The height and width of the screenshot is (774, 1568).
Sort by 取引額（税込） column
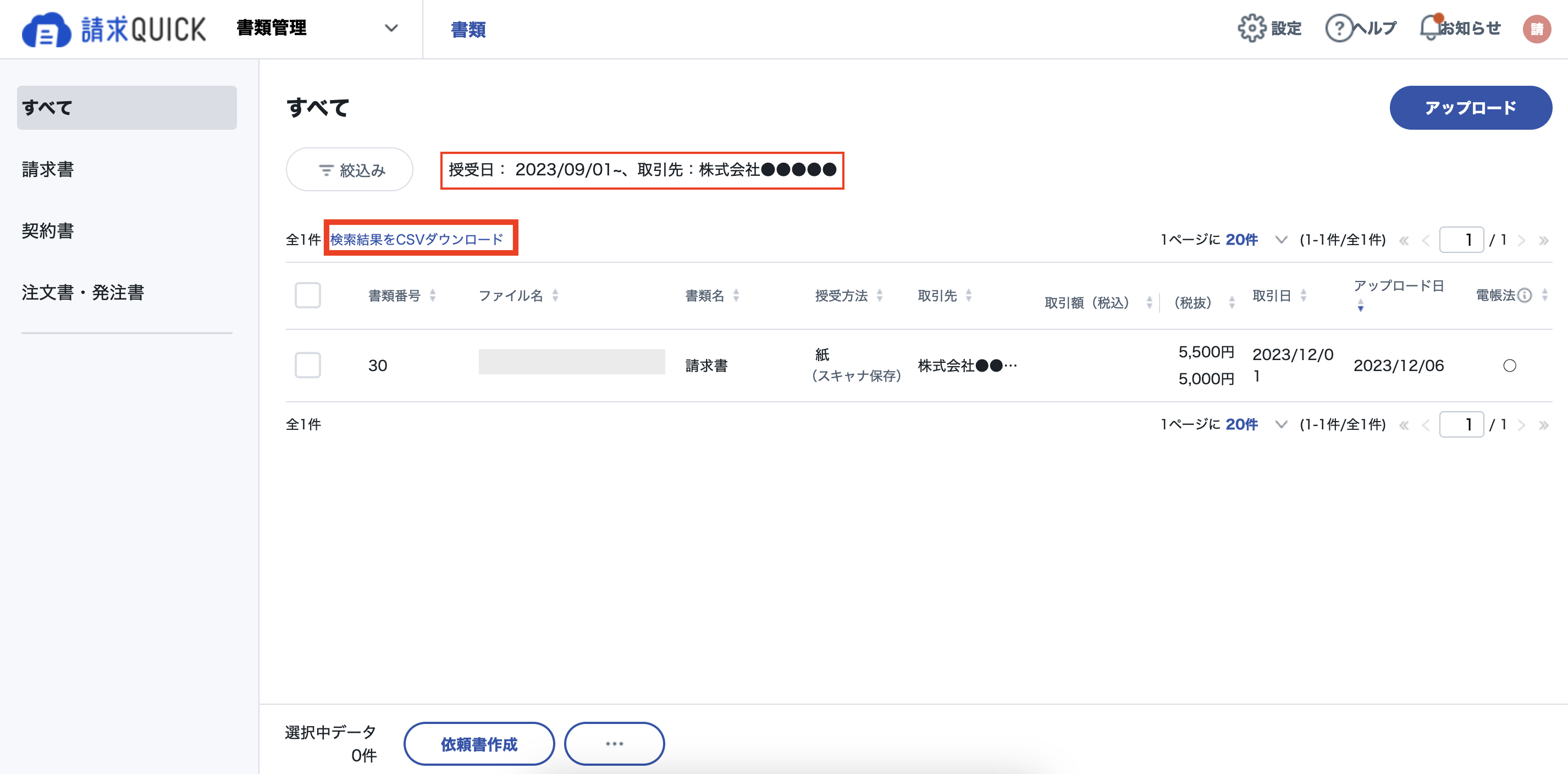click(x=1149, y=302)
